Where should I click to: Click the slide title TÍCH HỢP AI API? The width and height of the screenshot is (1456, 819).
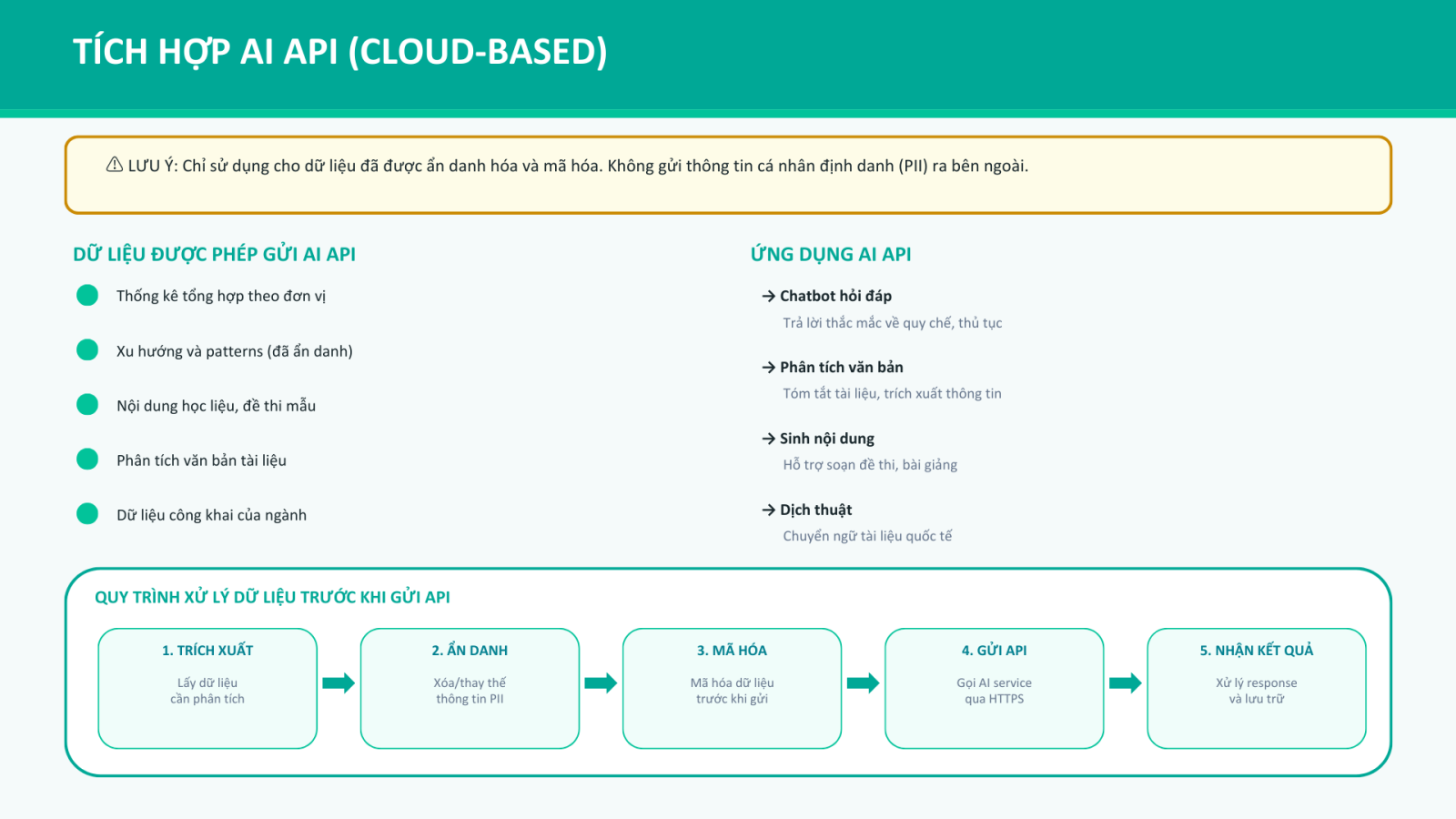point(339,52)
